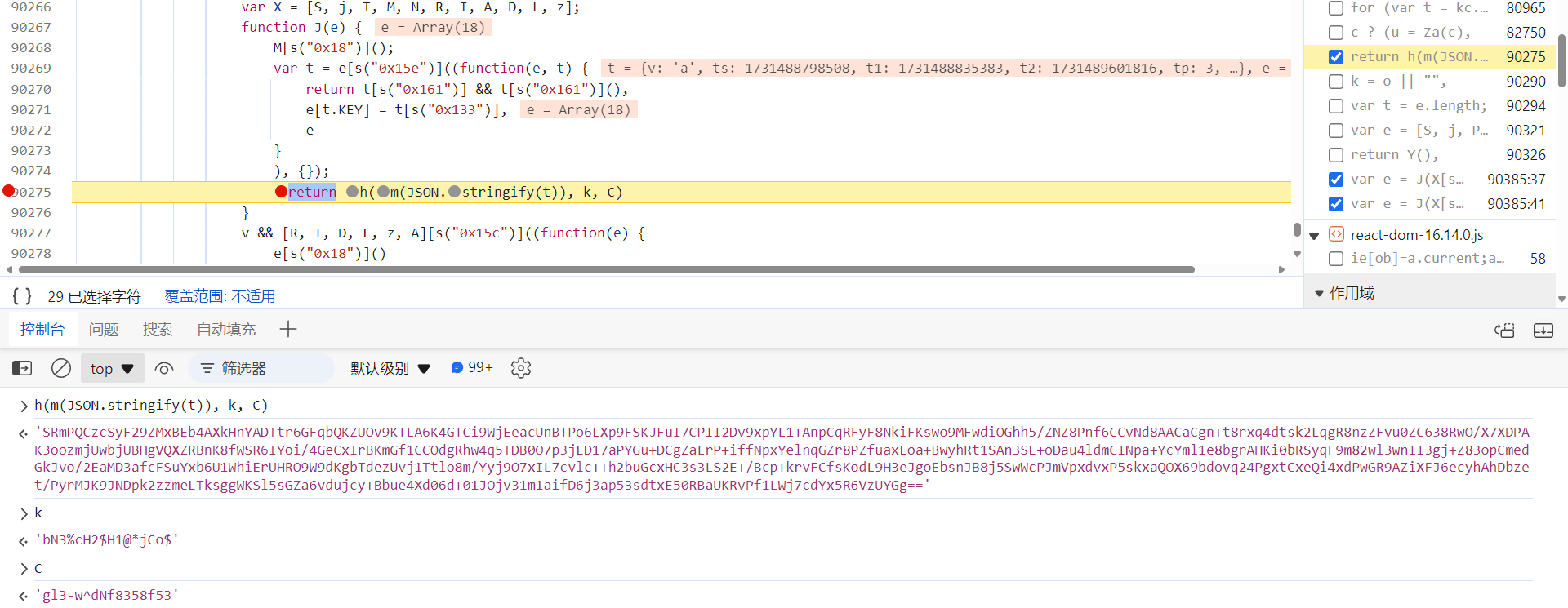1568x608 pixels.
Task: Click the red inline breakpoint before return
Action: (281, 192)
